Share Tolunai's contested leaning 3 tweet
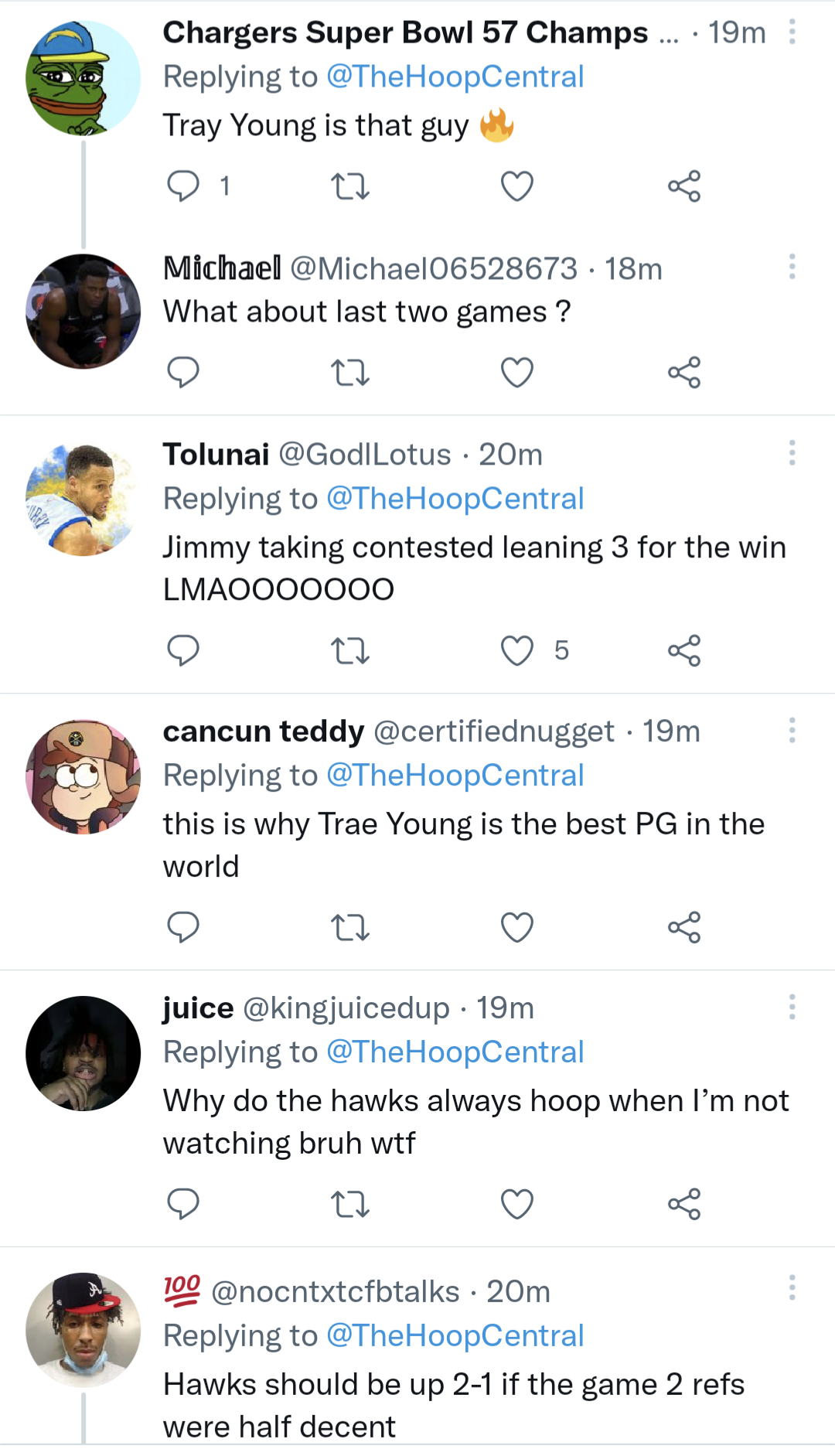Viewport: 835px width, 1456px height. pyautogui.click(x=684, y=650)
